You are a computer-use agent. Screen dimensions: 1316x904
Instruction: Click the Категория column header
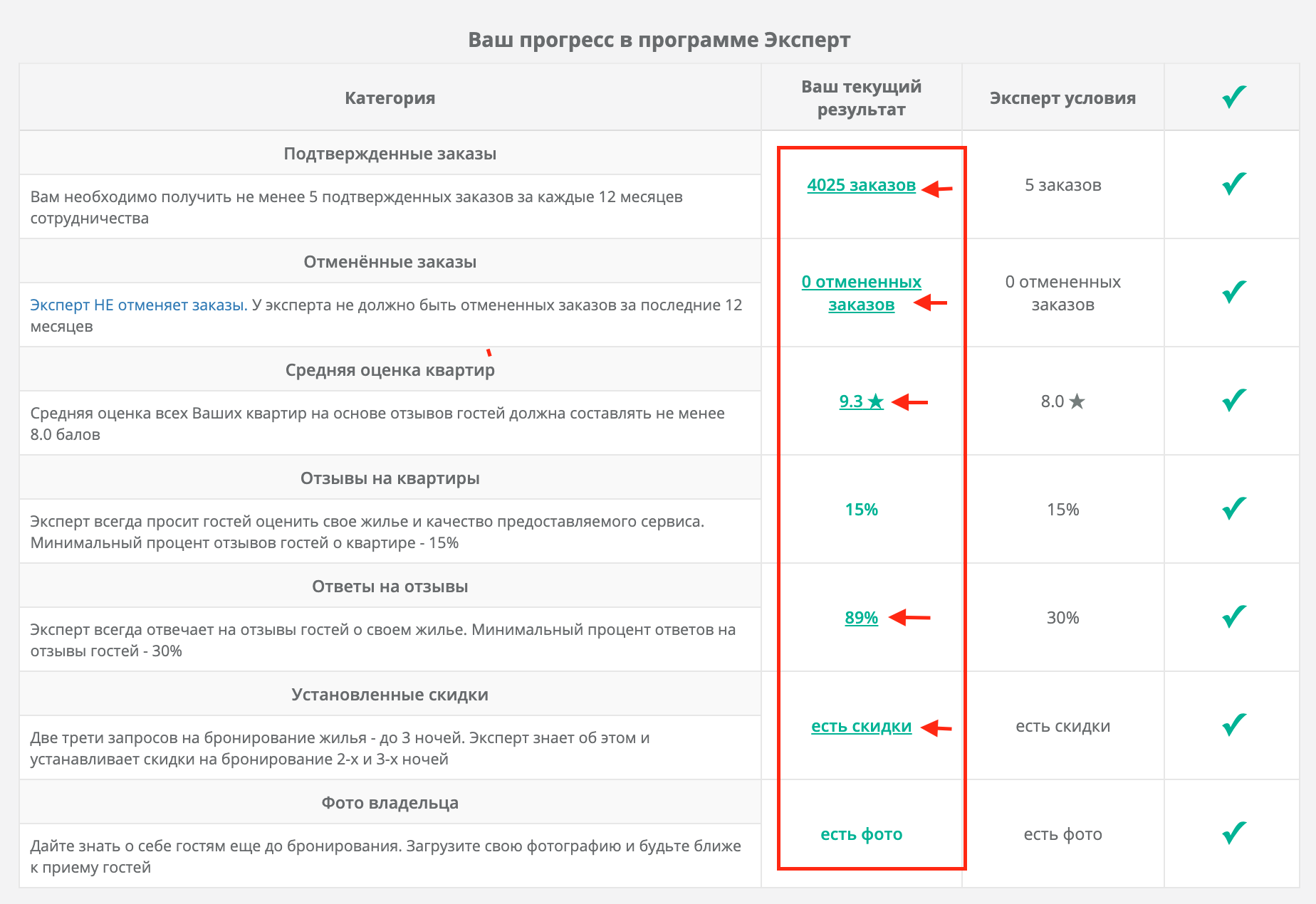tap(390, 98)
